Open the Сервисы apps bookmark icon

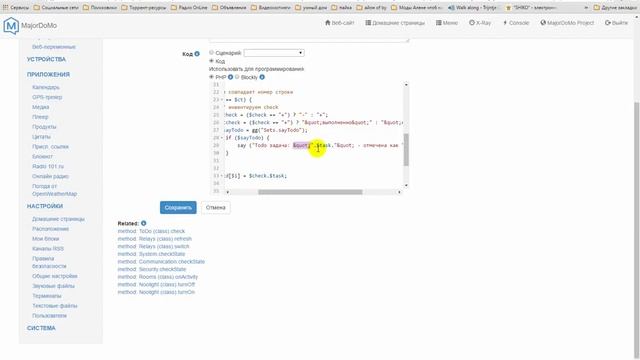5,7
